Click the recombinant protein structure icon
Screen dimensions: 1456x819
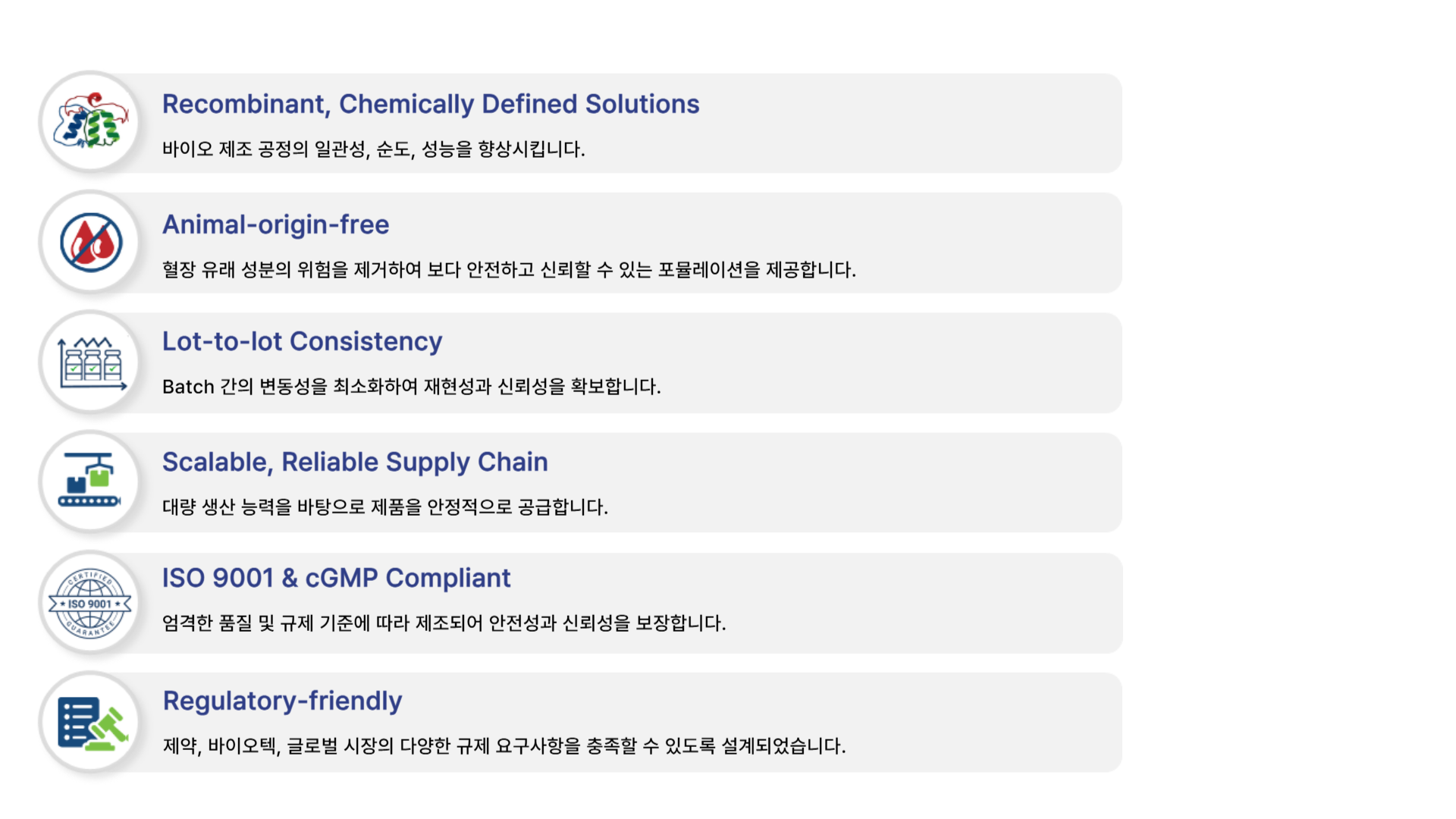(91, 122)
